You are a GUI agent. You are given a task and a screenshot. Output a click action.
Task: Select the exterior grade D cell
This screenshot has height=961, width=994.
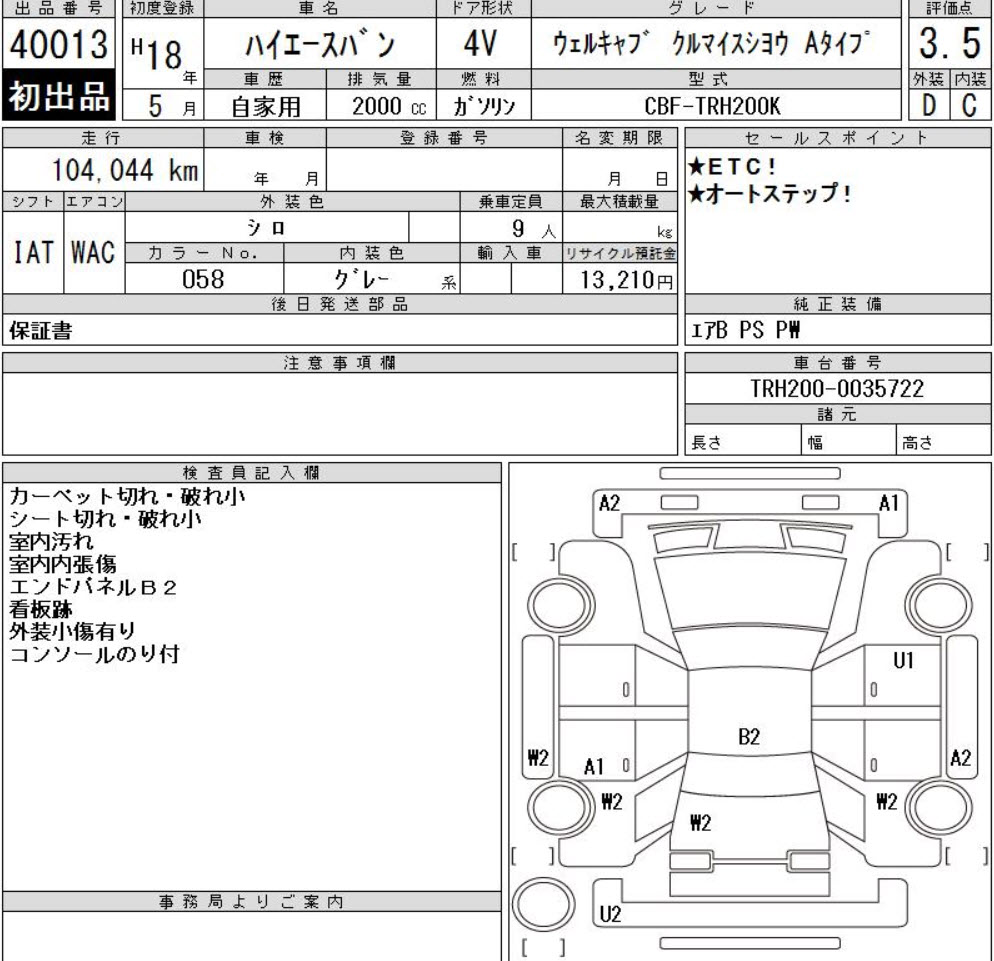pos(926,103)
